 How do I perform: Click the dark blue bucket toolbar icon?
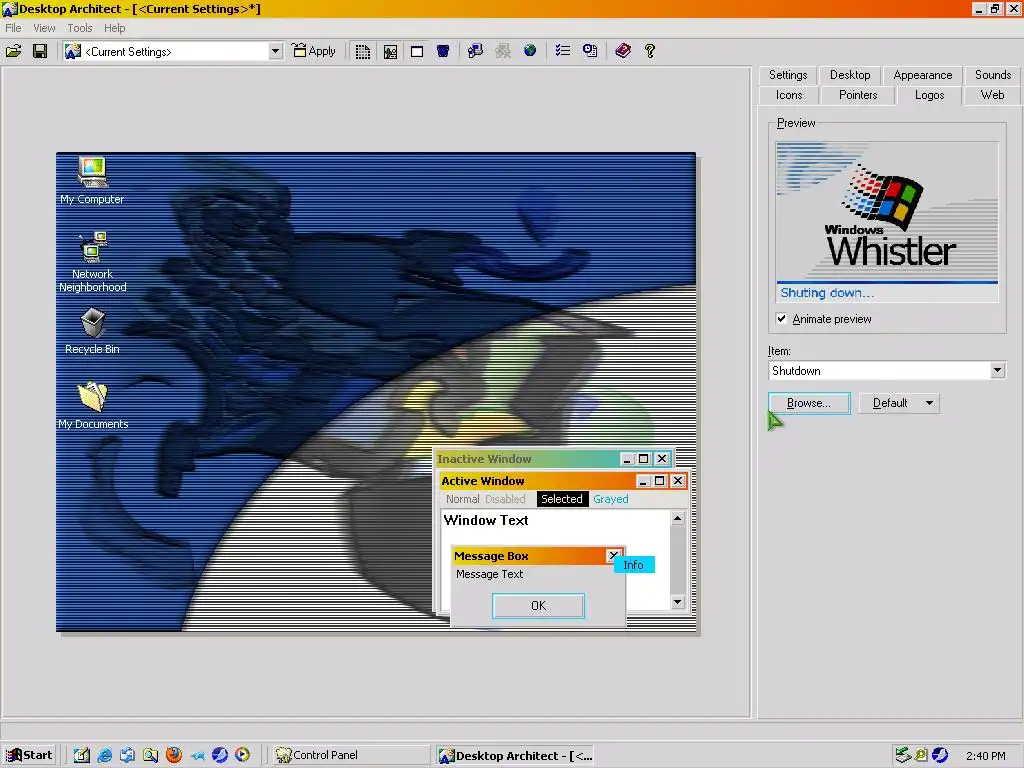coord(443,51)
